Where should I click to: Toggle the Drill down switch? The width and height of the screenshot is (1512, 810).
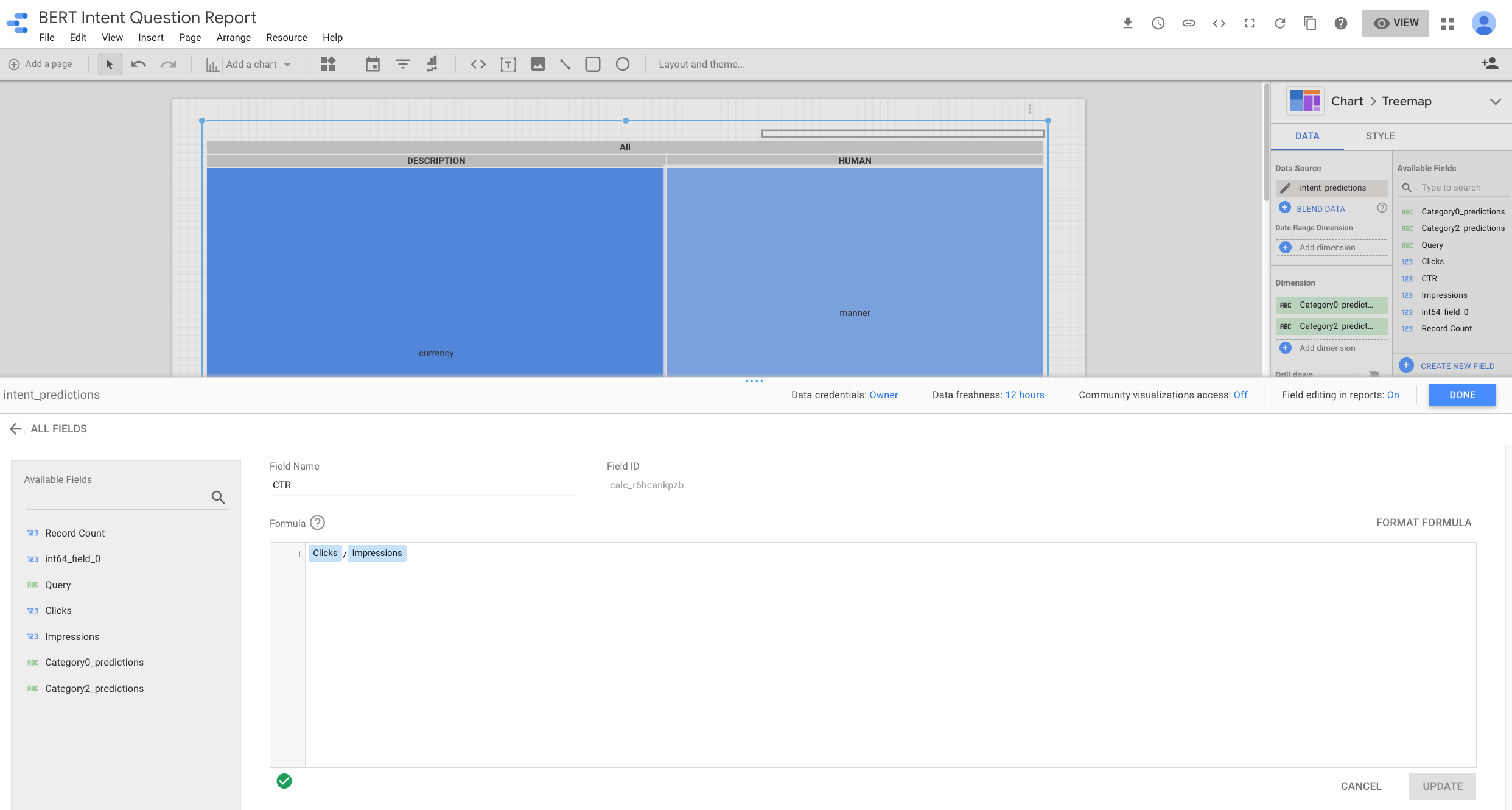(1371, 373)
